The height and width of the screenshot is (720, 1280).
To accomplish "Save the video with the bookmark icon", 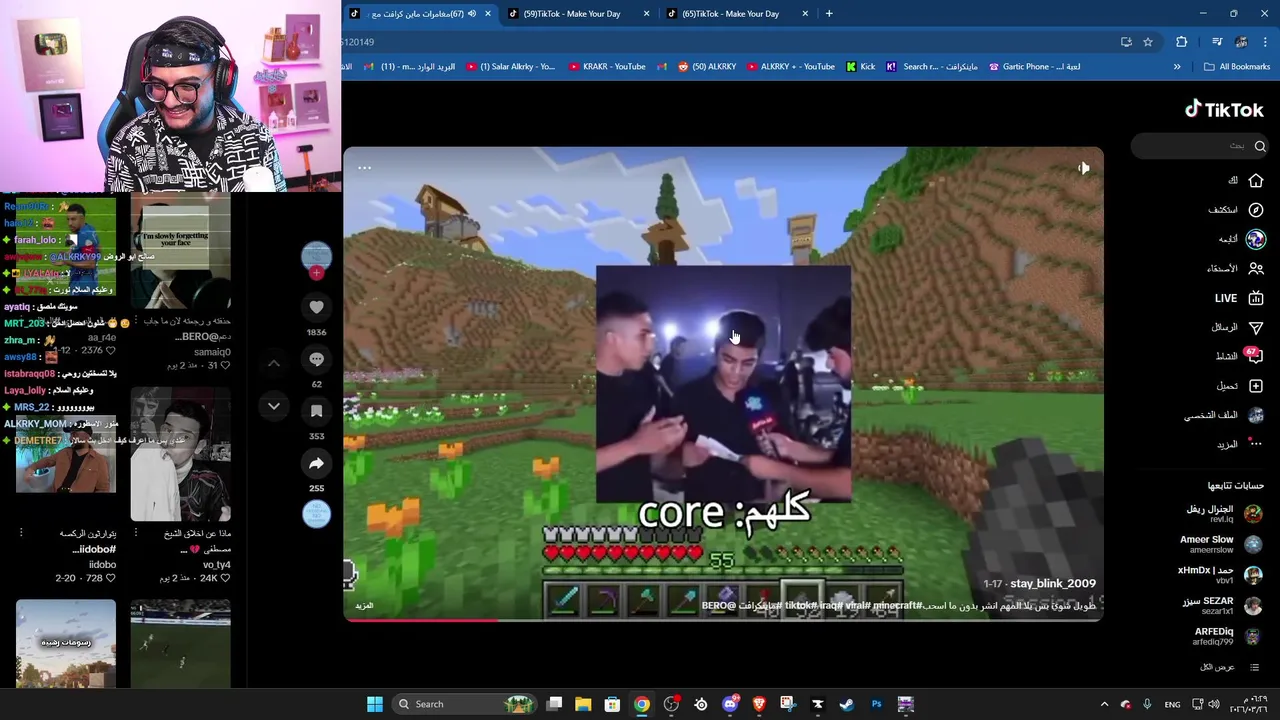I will tap(316, 411).
